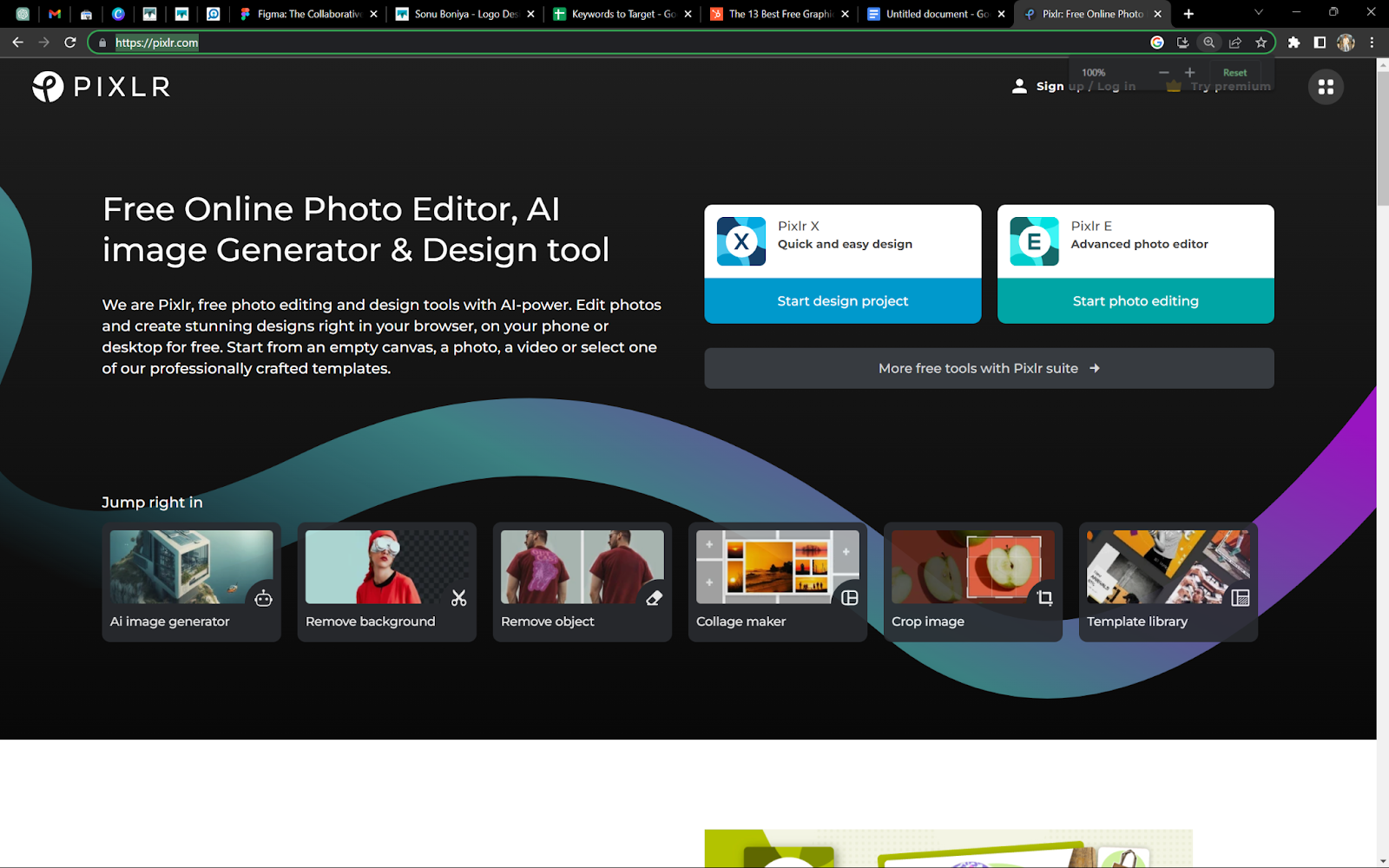
Task: Click the eraser icon on Remove object
Action: [x=654, y=598]
